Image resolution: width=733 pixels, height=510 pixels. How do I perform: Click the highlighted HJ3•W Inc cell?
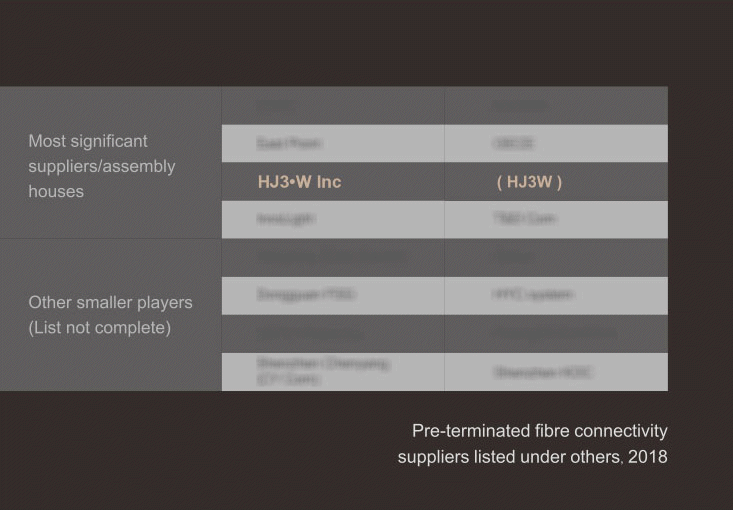click(299, 182)
